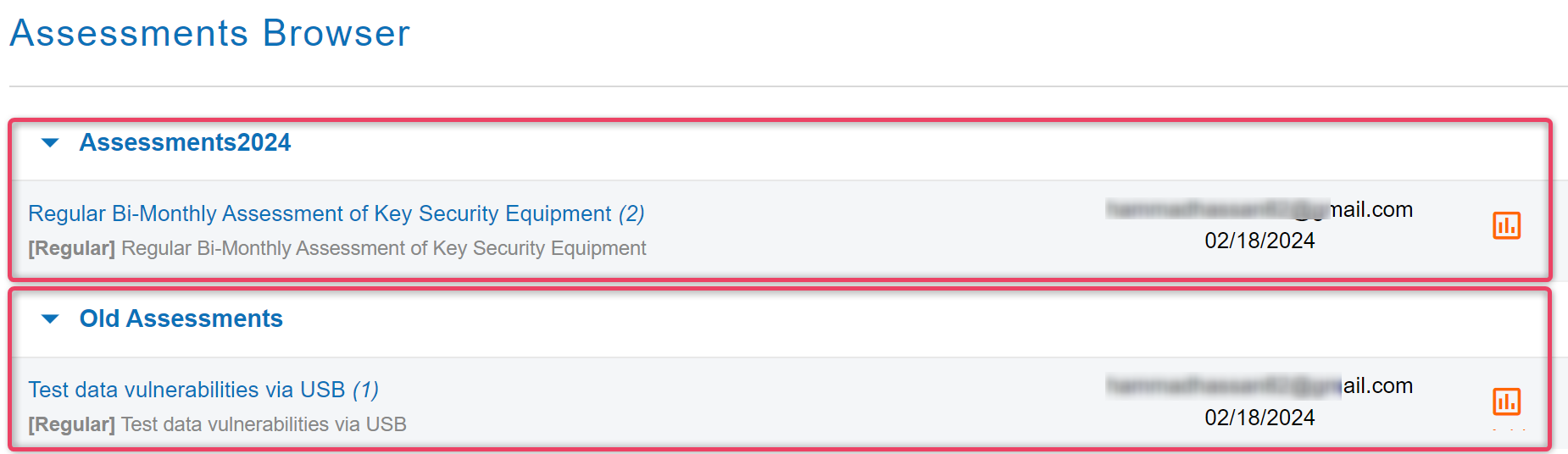Select the Assessments2024 folder title

click(185, 142)
